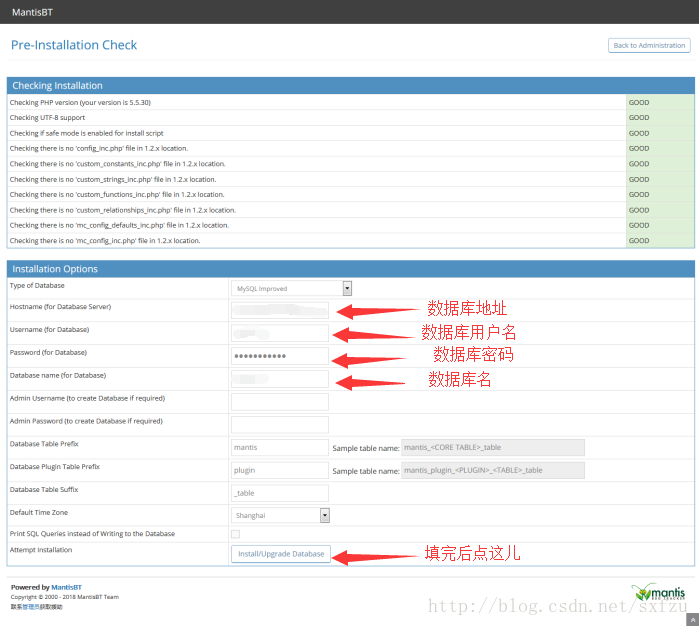The height and width of the screenshot is (626, 699).
Task: Click the core table sample name field
Action: 493,447
